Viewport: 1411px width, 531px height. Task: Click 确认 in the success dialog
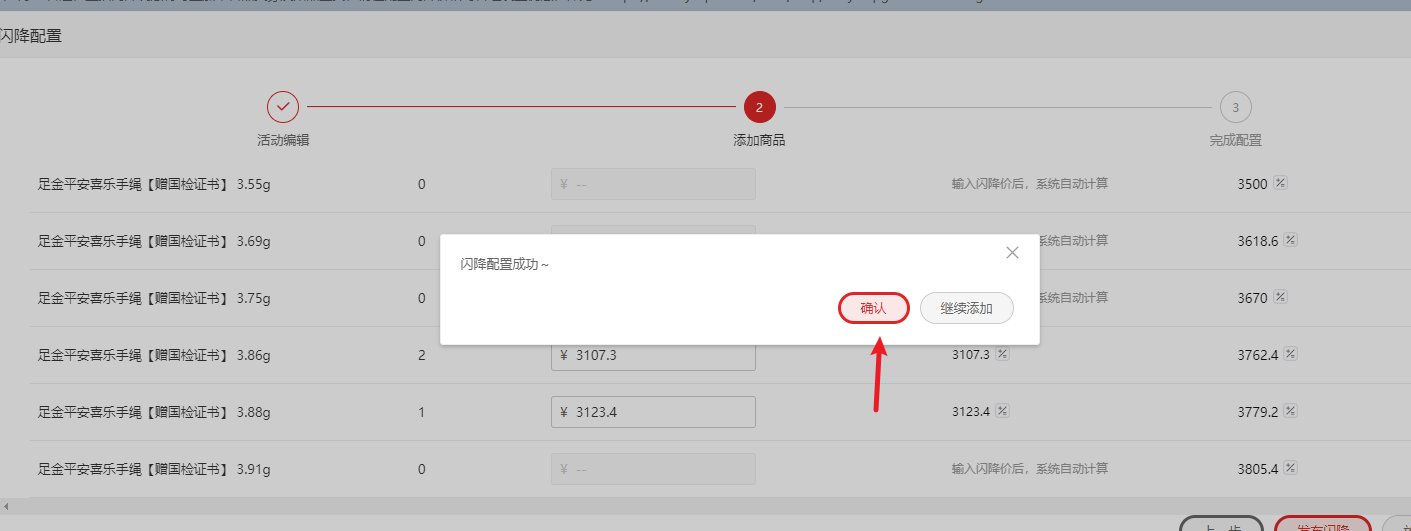(x=873, y=308)
